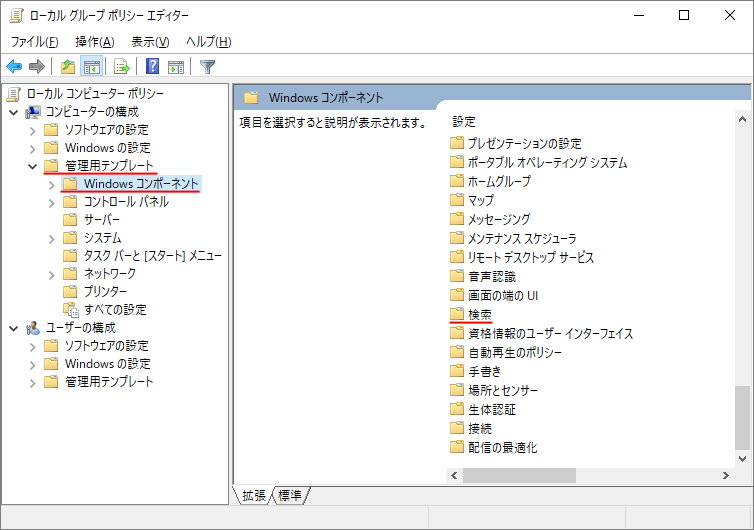The width and height of the screenshot is (754, 530).
Task: Click the 生体認証 folder icon
Action: tap(456, 409)
